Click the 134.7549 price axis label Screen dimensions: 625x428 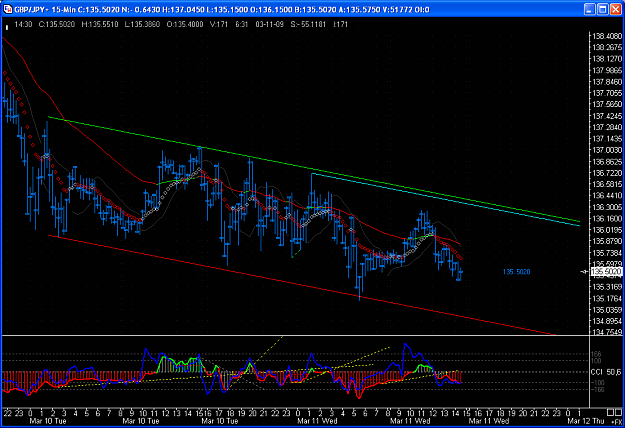[607, 332]
